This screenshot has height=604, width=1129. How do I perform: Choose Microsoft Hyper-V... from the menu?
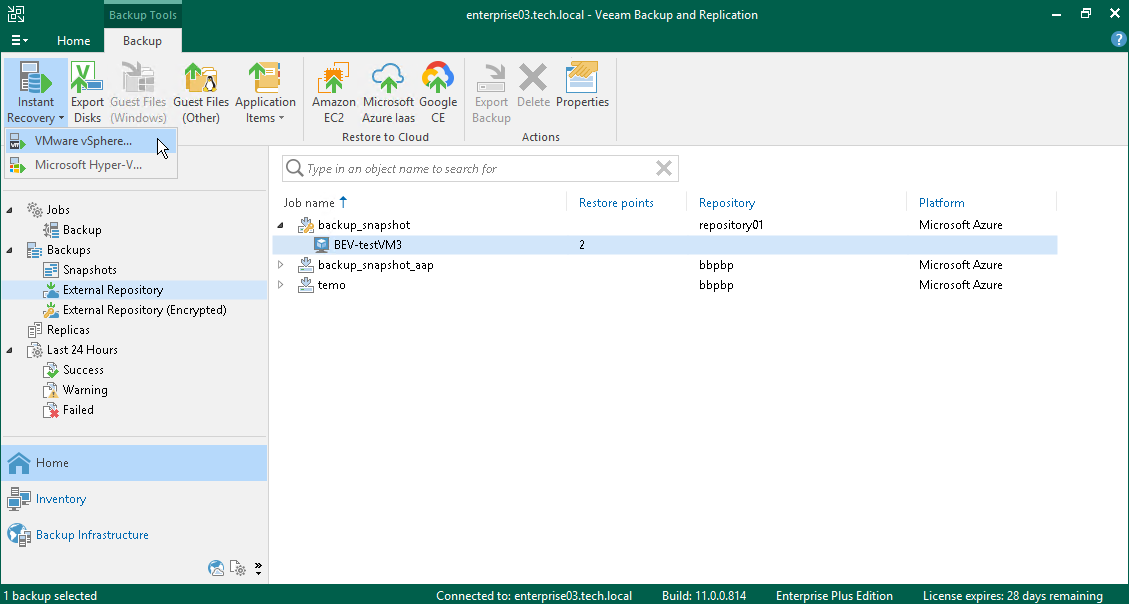pos(91,165)
